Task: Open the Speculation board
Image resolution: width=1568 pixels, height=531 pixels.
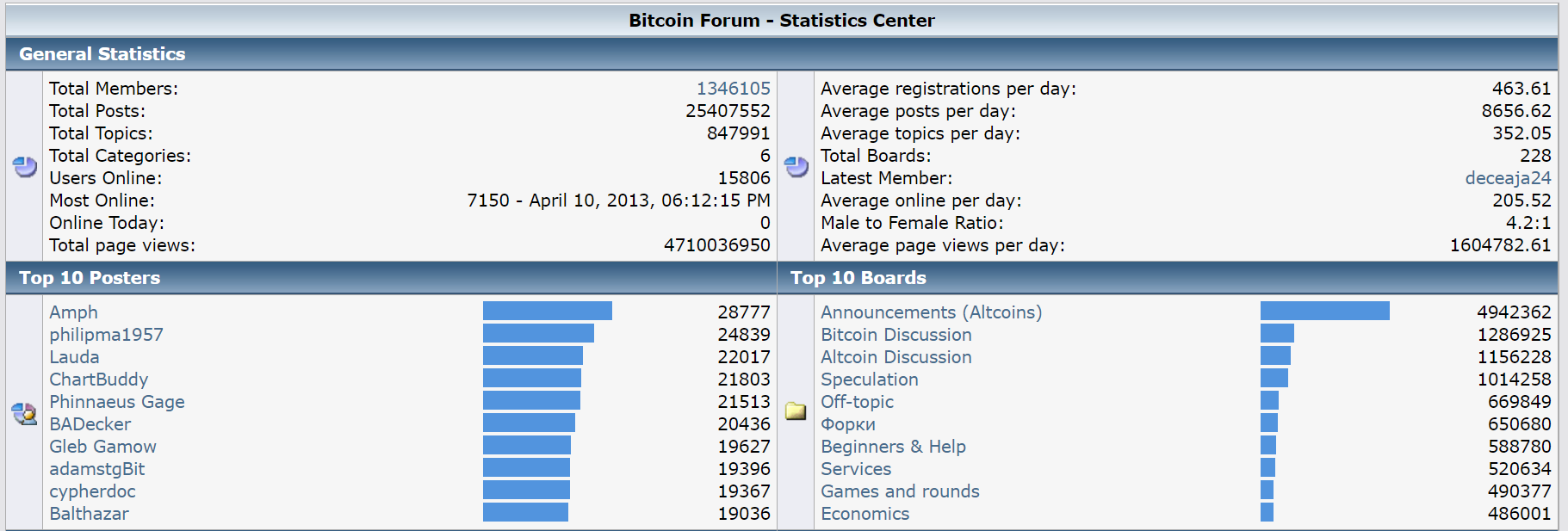Action: [x=869, y=380]
